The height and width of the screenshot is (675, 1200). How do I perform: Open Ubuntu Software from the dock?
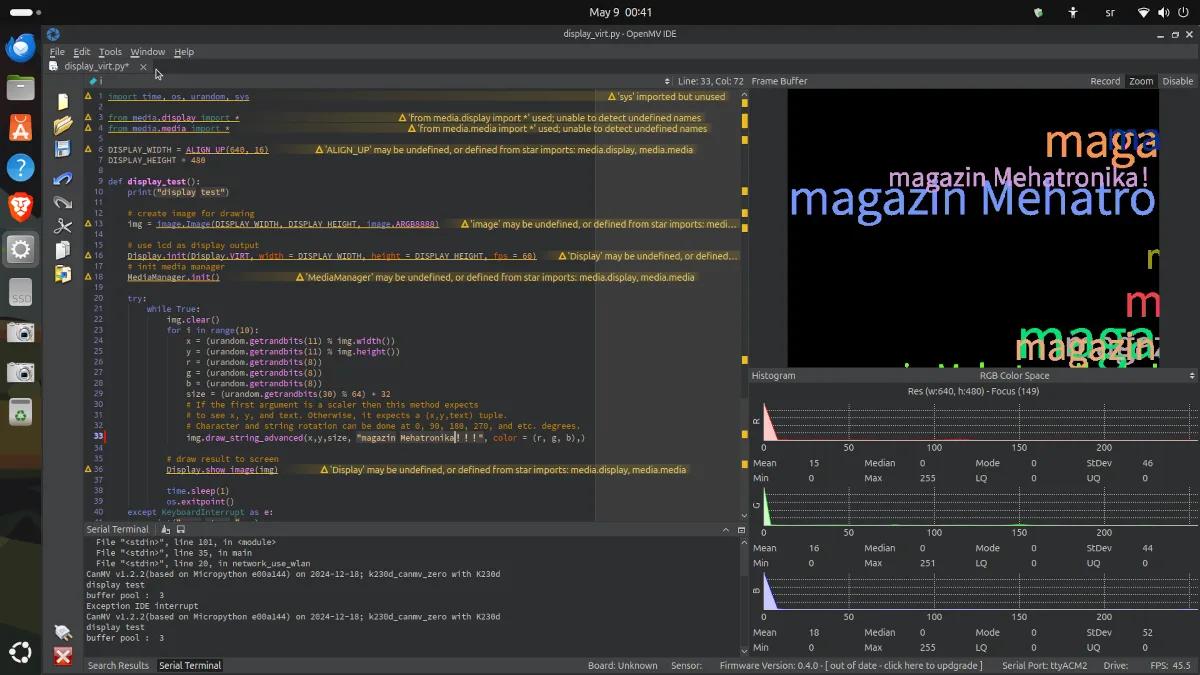[21, 127]
